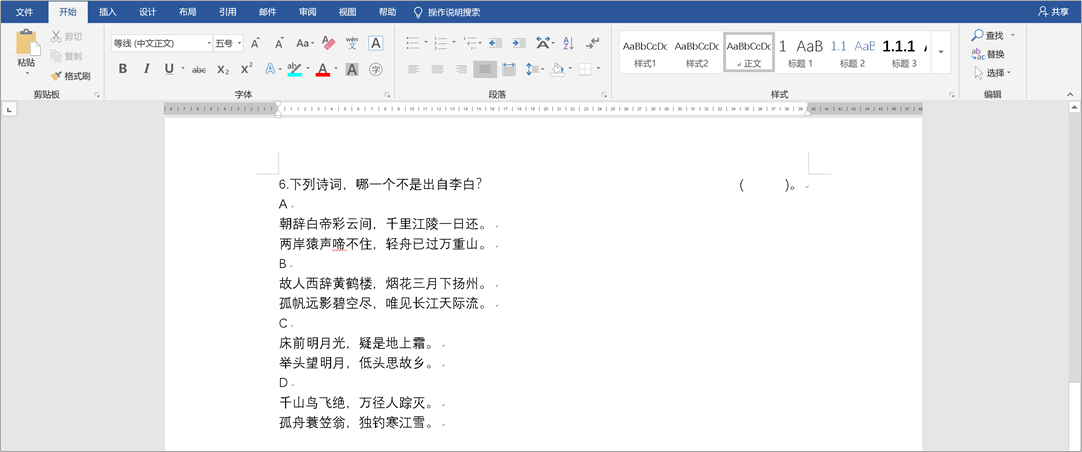Screen dimensions: 1082x452
Task: Click the paragraph shading paint bucket
Action: coord(555,69)
